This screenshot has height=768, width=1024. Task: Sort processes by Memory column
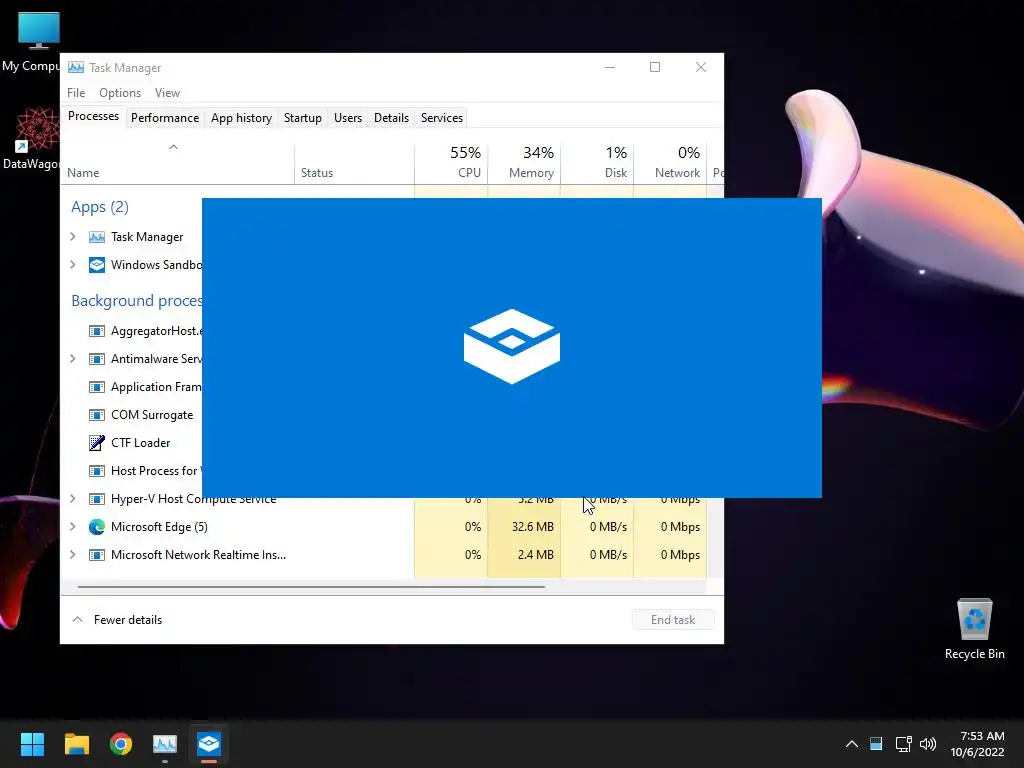pos(524,163)
